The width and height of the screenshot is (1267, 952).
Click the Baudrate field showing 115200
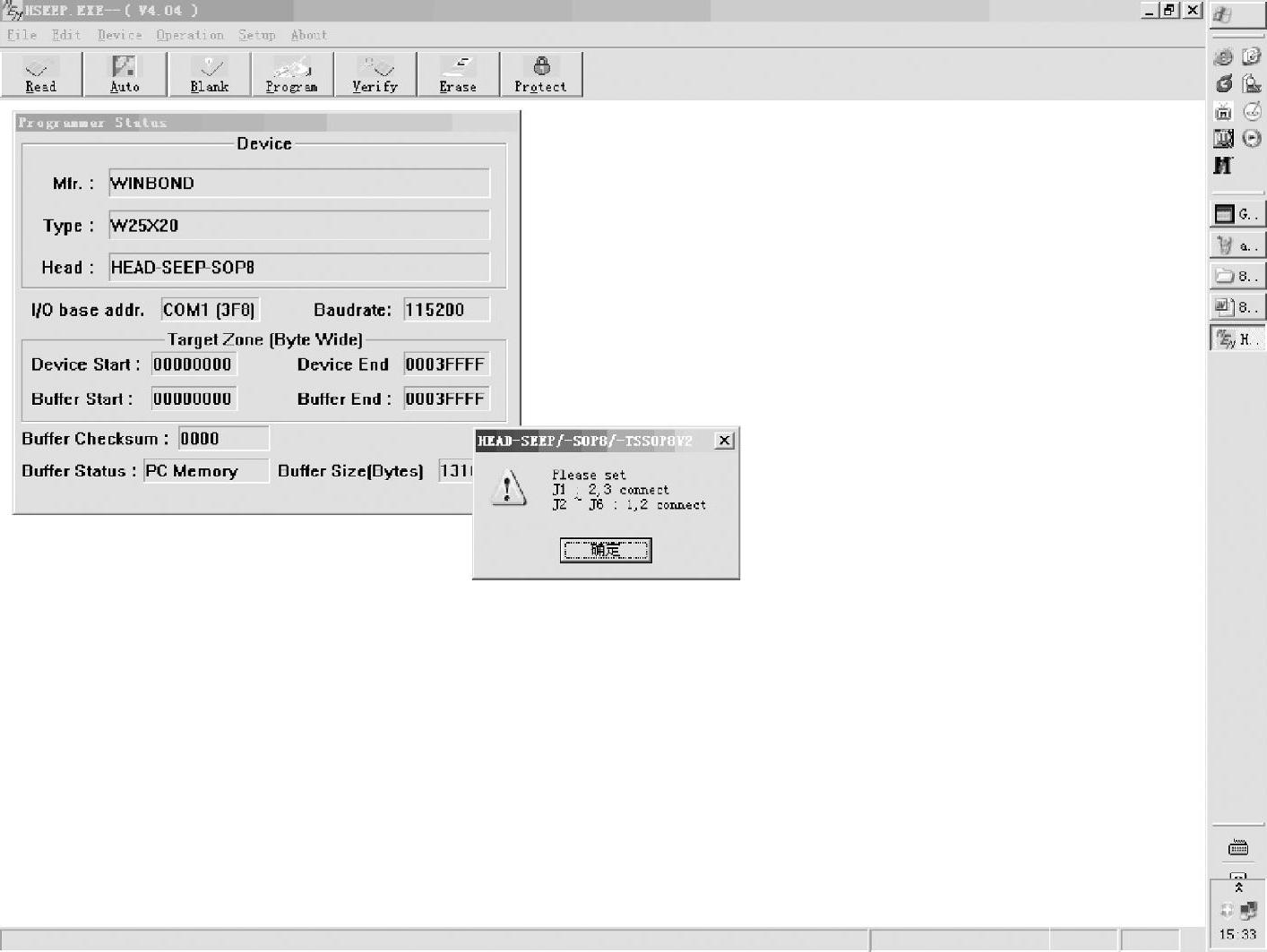pyautogui.click(x=446, y=310)
